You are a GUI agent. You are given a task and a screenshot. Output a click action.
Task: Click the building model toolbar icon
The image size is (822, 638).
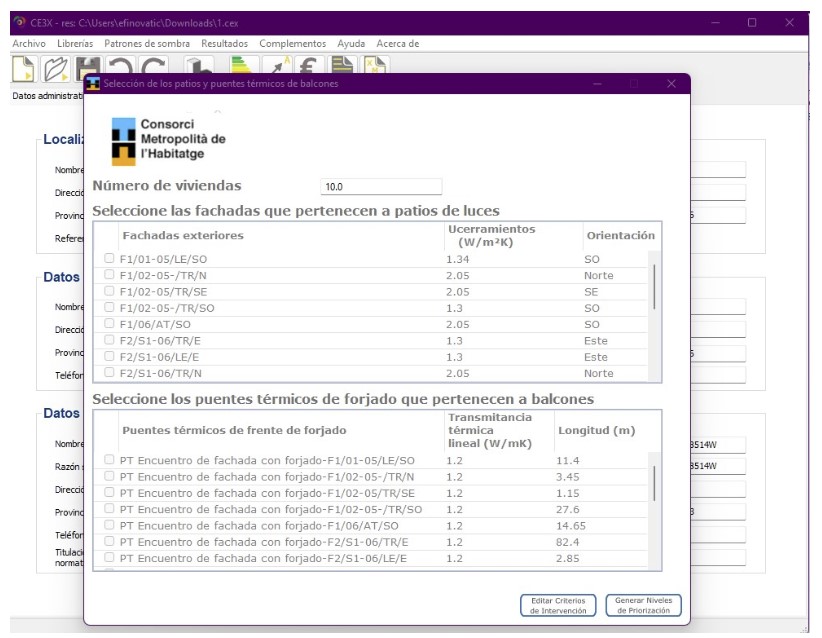199,64
